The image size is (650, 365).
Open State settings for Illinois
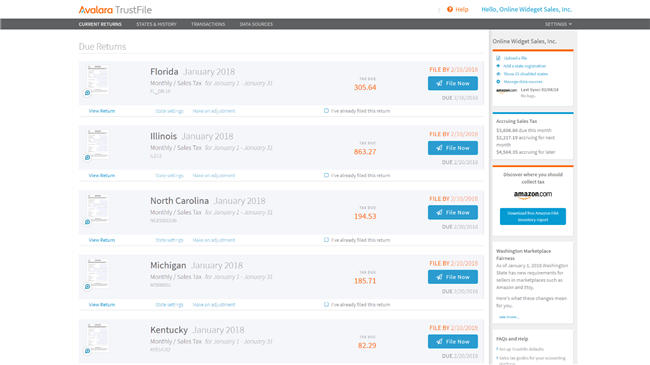169,175
